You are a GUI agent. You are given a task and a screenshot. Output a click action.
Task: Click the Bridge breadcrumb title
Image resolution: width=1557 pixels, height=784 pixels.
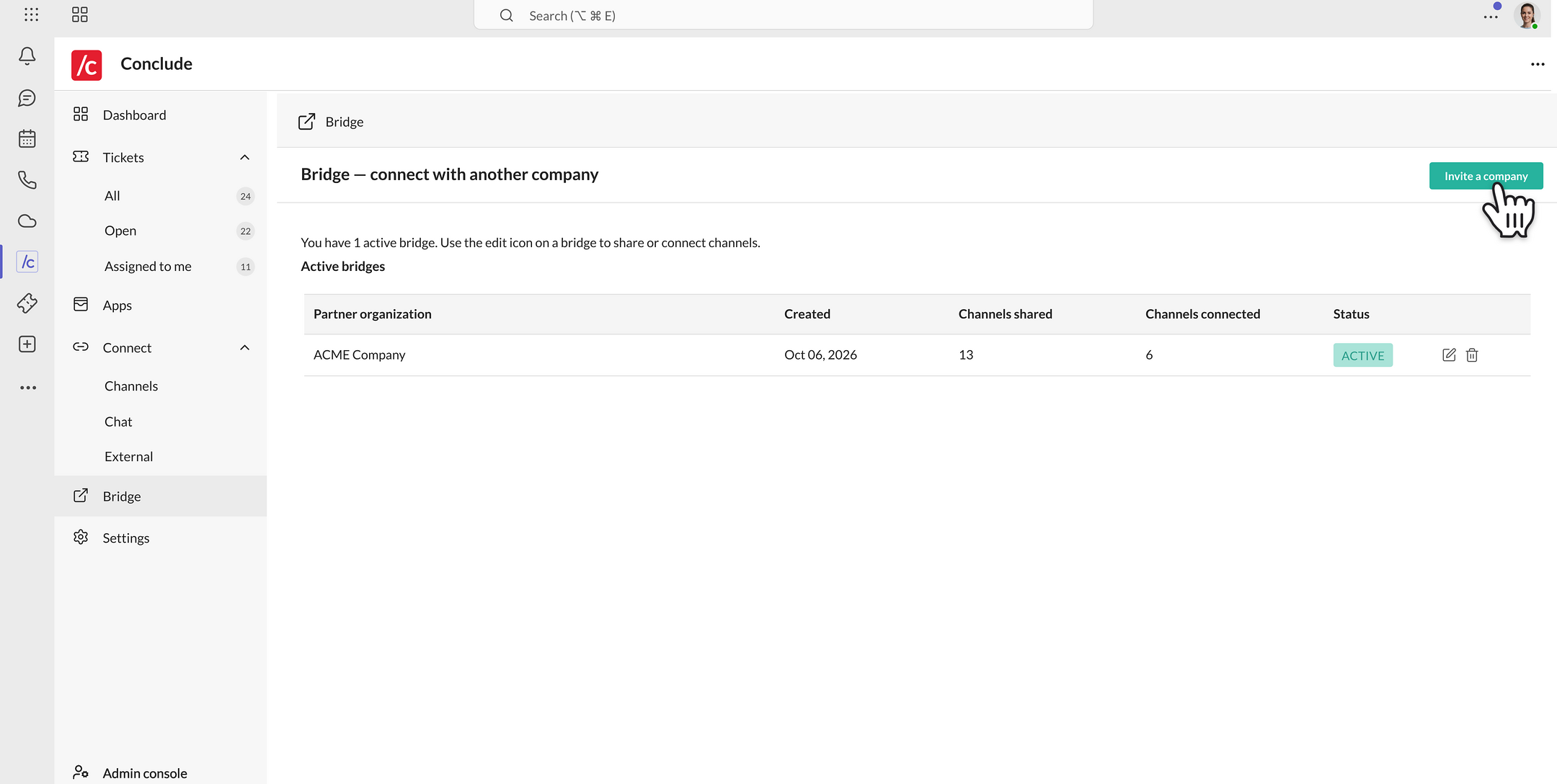344,122
